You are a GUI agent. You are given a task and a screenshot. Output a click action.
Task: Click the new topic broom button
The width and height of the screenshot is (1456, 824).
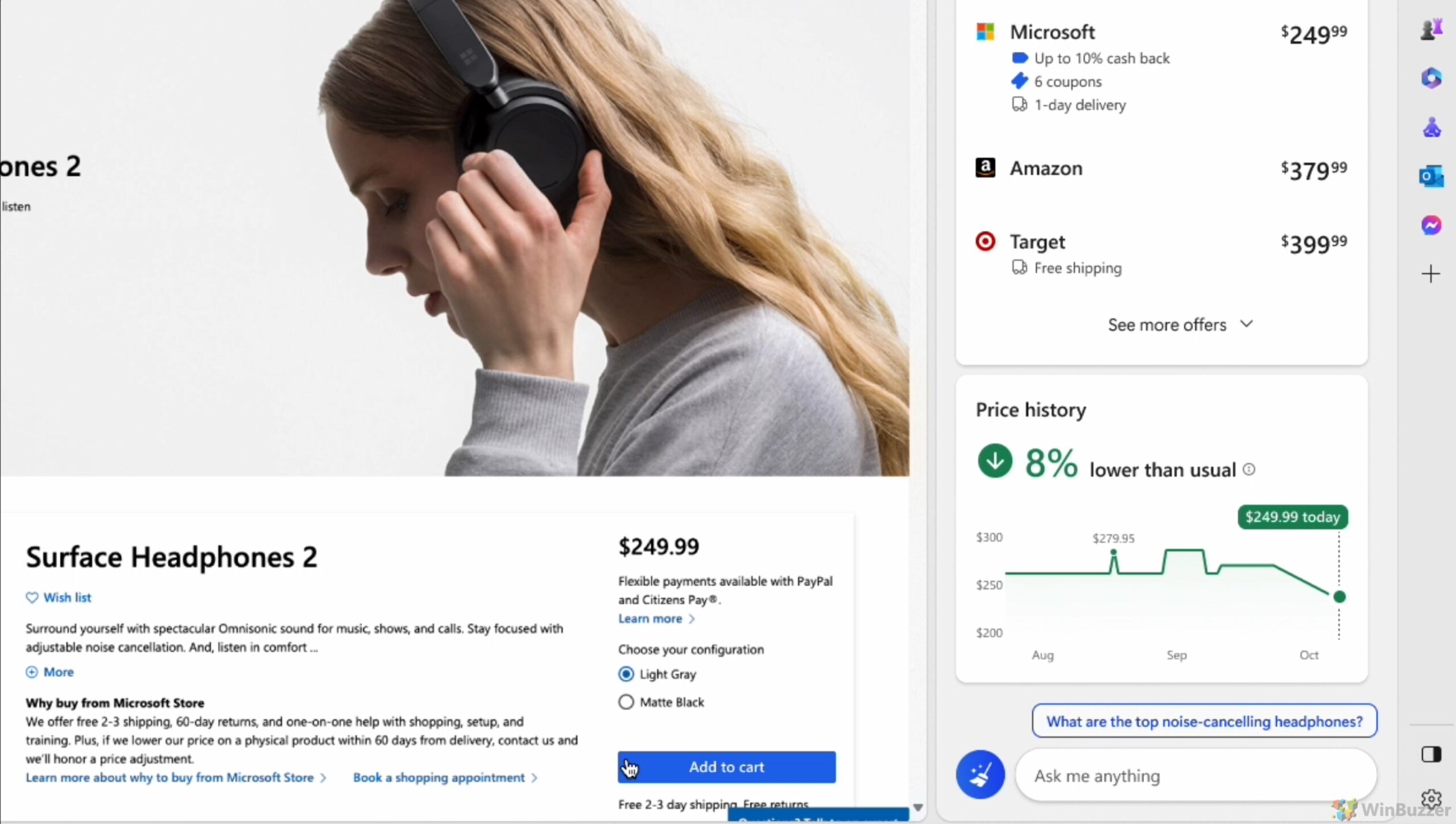(980, 774)
